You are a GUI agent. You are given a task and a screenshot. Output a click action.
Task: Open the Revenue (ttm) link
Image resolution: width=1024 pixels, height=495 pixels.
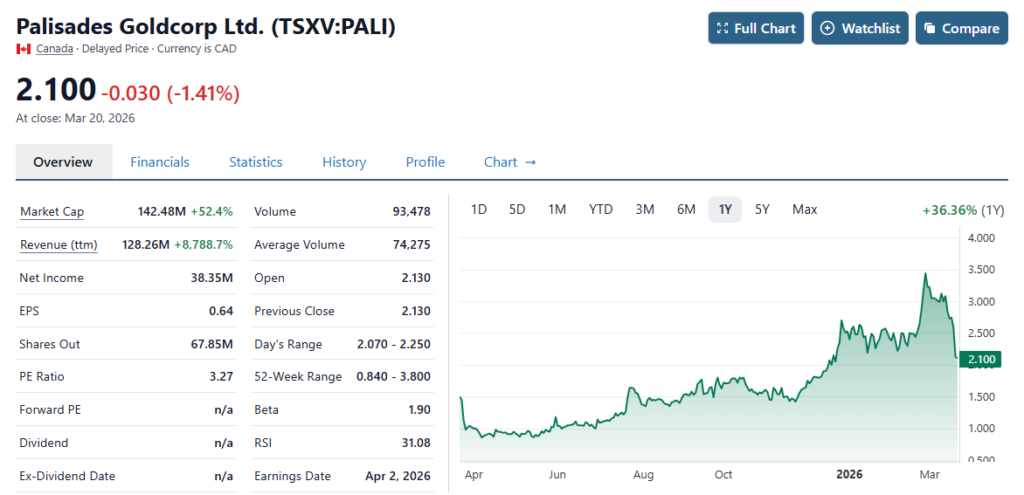pos(56,245)
